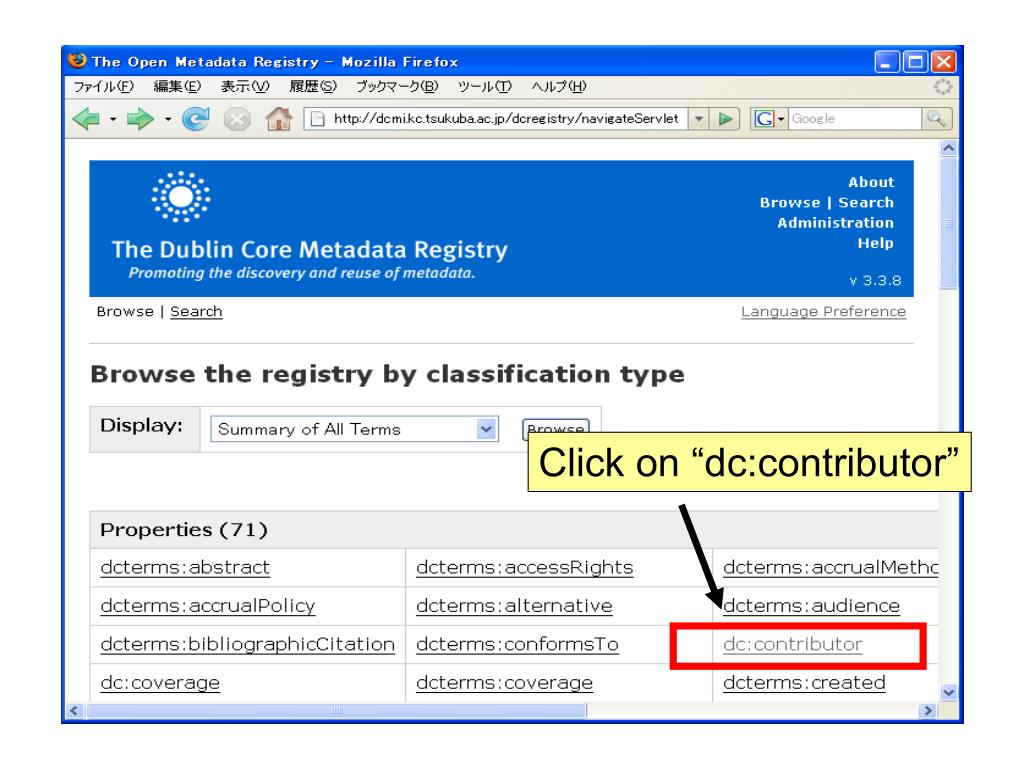Minimize the Firefox window
Image resolution: width=1024 pixels, height=768 pixels.
(886, 61)
